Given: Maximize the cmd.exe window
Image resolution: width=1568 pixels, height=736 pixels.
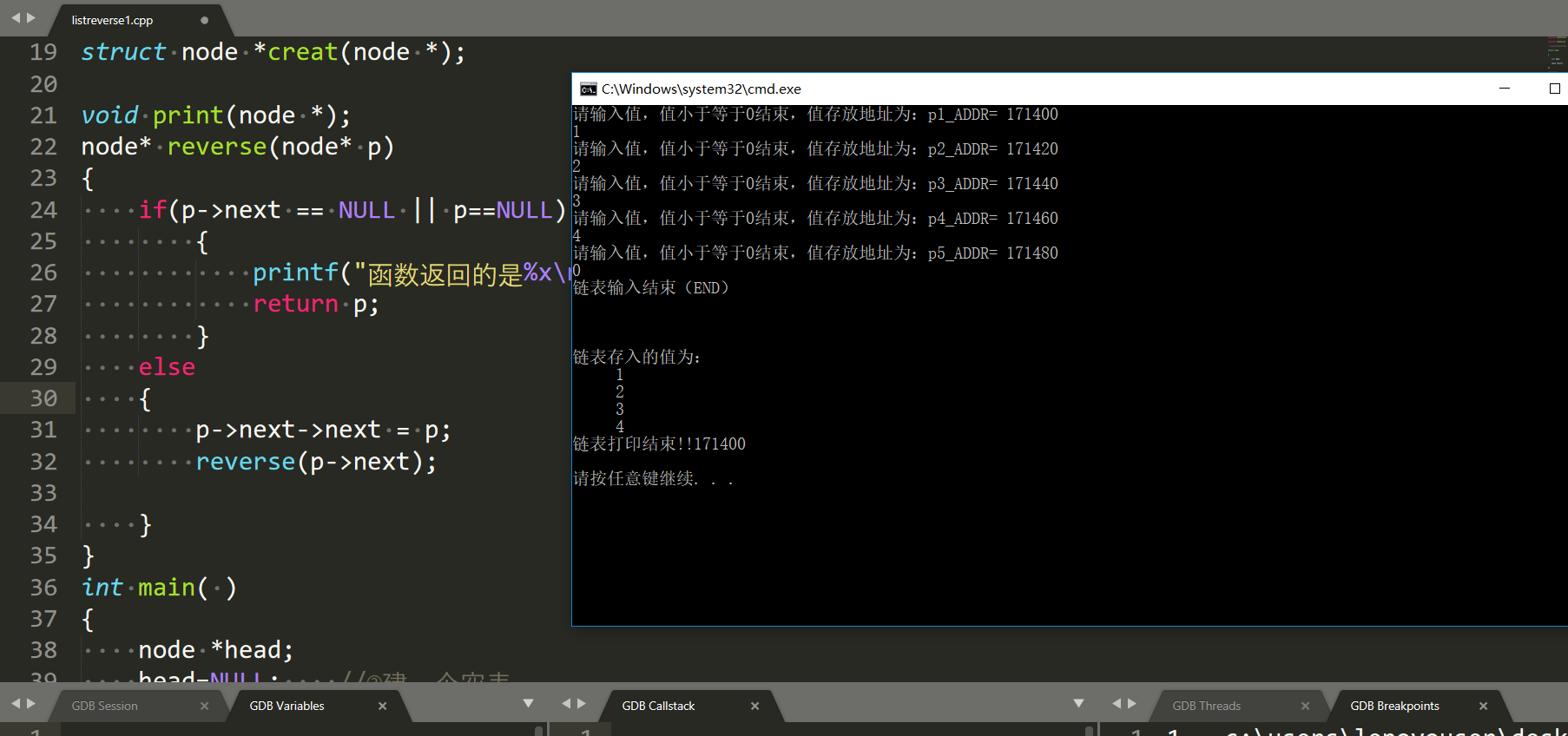Looking at the screenshot, I should tap(1554, 89).
